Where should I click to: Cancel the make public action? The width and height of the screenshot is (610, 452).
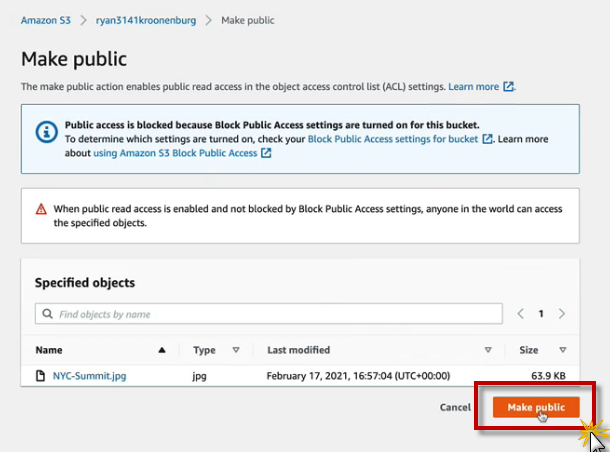(455, 407)
